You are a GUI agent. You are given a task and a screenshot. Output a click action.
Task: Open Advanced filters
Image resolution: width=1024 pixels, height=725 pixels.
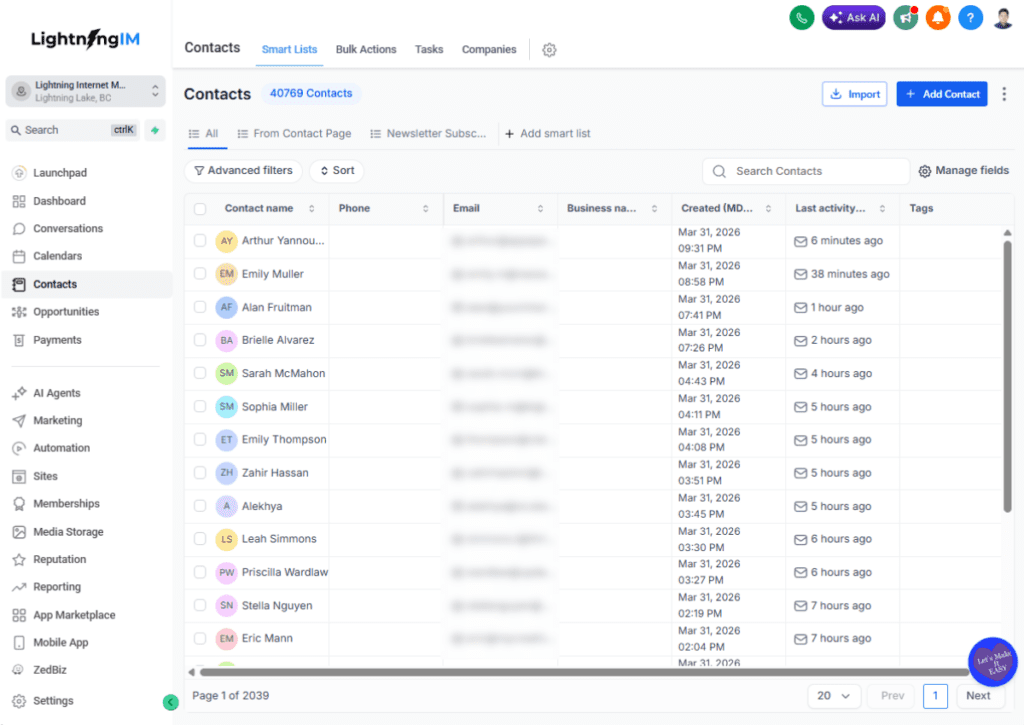pyautogui.click(x=242, y=170)
